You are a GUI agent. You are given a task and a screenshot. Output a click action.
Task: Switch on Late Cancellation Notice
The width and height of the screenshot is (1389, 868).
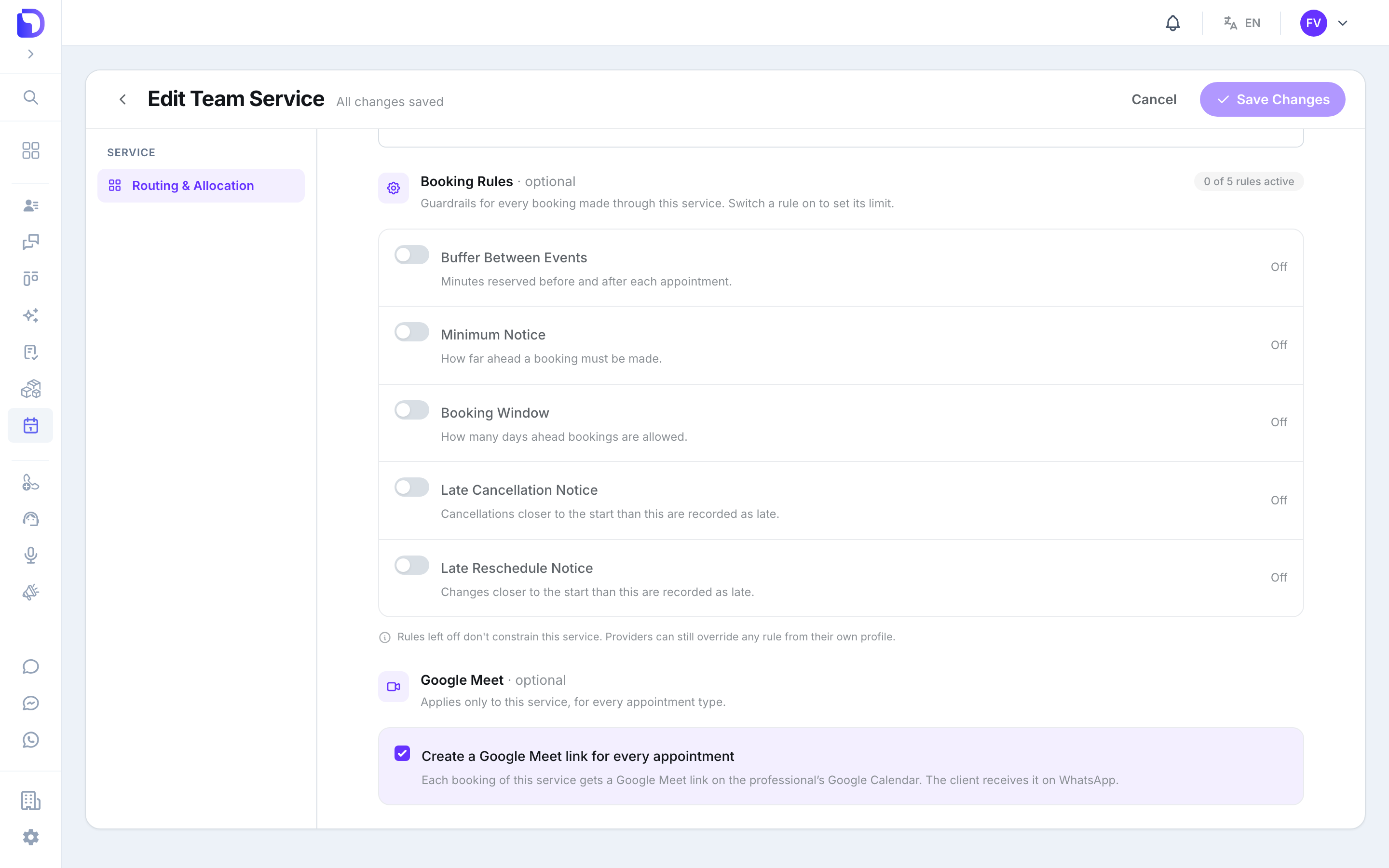pos(411,487)
